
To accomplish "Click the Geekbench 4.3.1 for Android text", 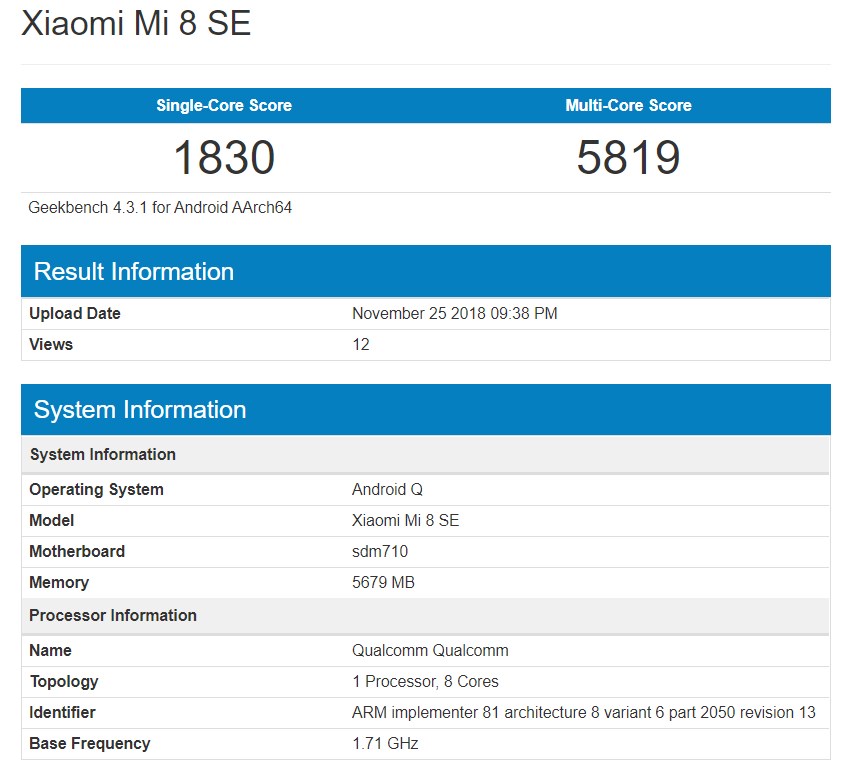I will point(160,208).
